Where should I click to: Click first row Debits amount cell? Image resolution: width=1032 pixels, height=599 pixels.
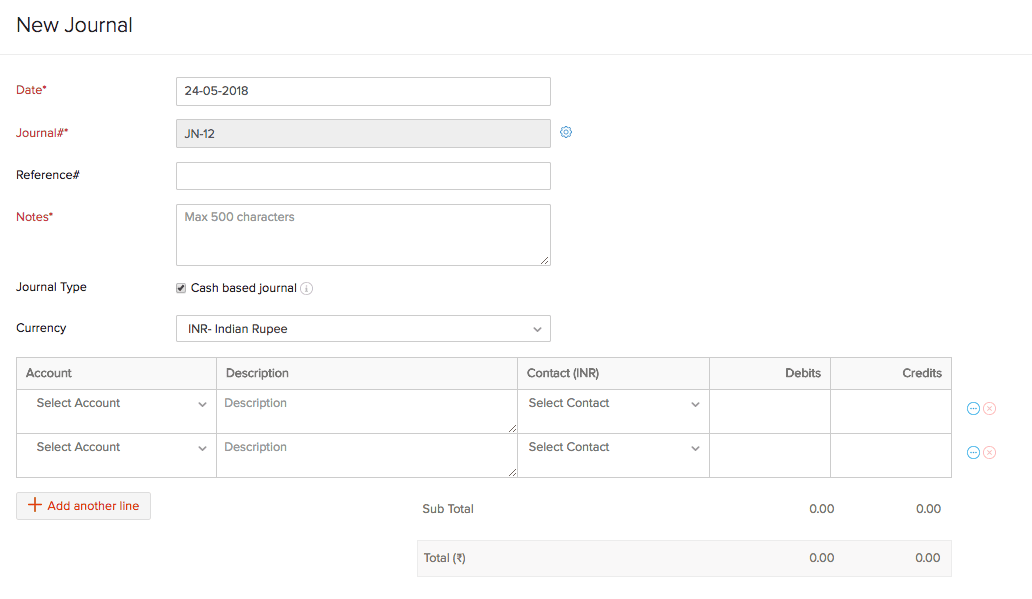coord(770,411)
